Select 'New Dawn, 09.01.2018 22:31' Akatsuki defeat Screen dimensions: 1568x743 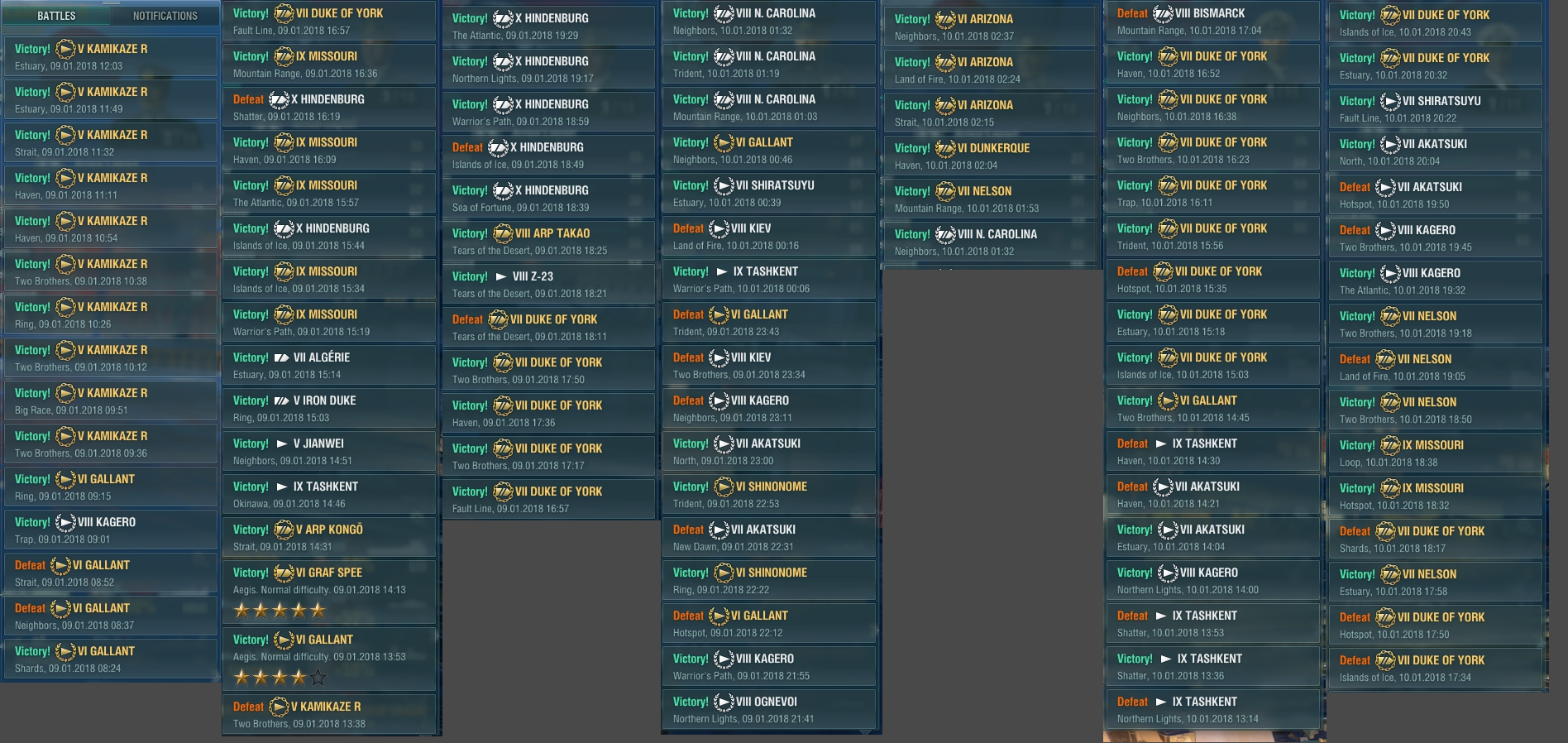click(768, 538)
